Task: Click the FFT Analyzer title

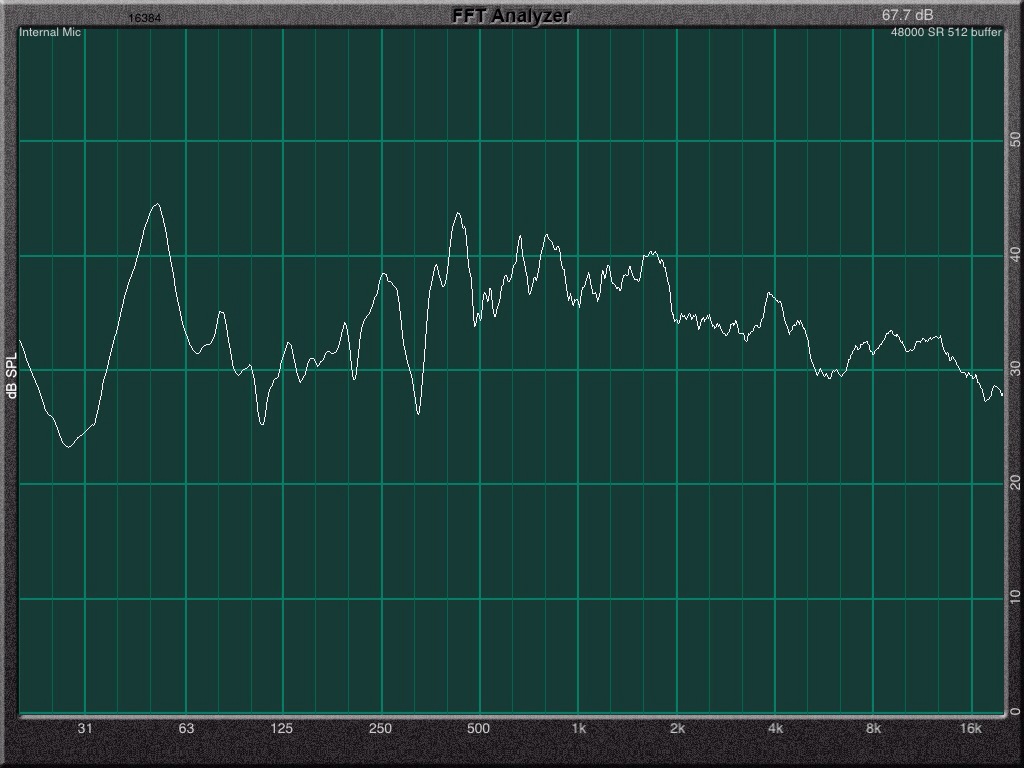Action: tap(511, 16)
